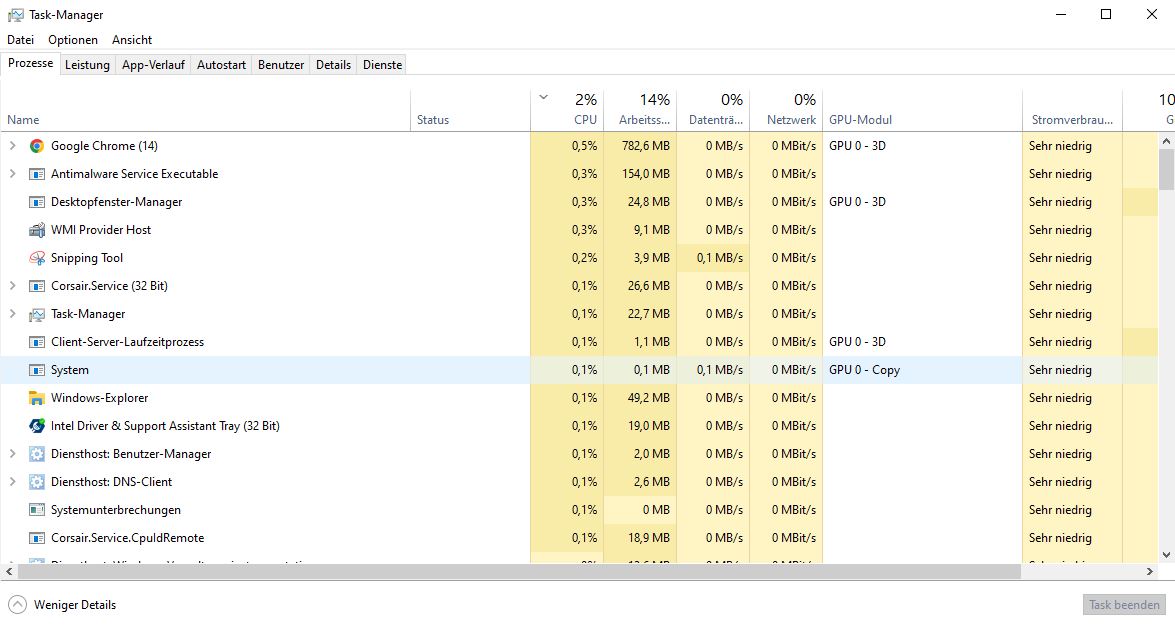The width and height of the screenshot is (1175, 625).
Task: Open the Datei menu
Action: [20, 40]
